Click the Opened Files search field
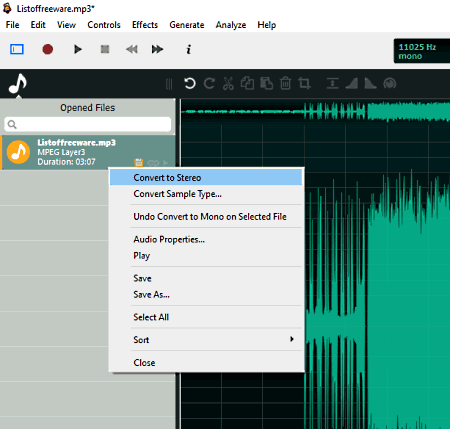 [x=88, y=124]
